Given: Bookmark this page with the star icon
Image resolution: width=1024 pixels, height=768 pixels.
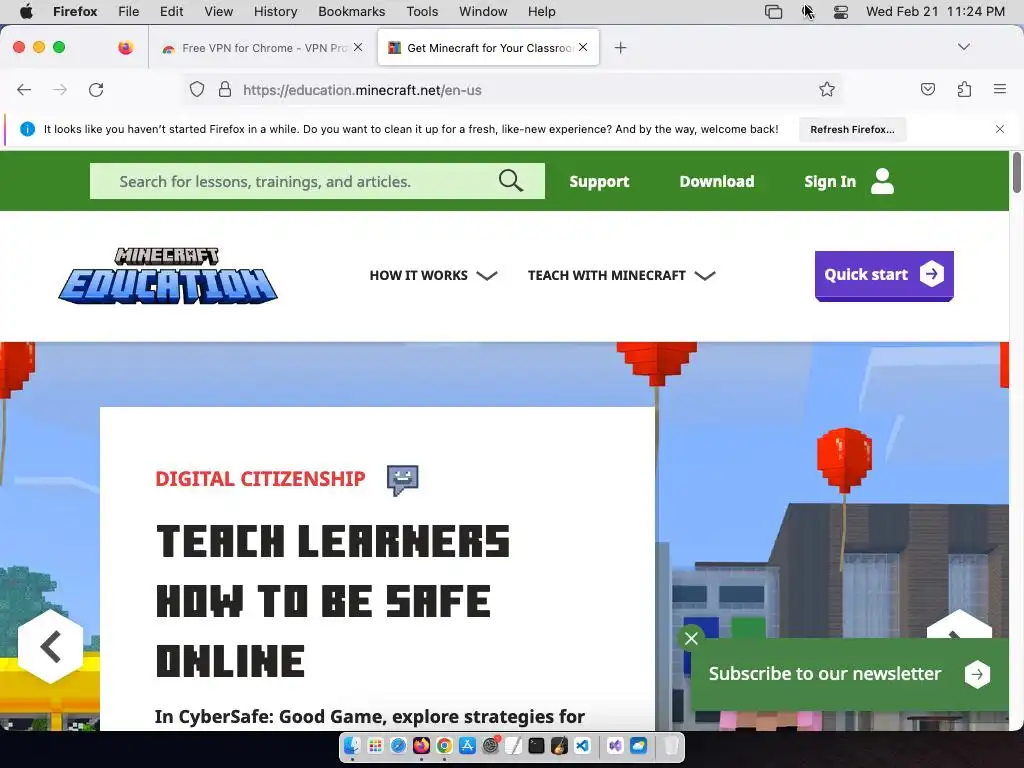Looking at the screenshot, I should tap(827, 89).
